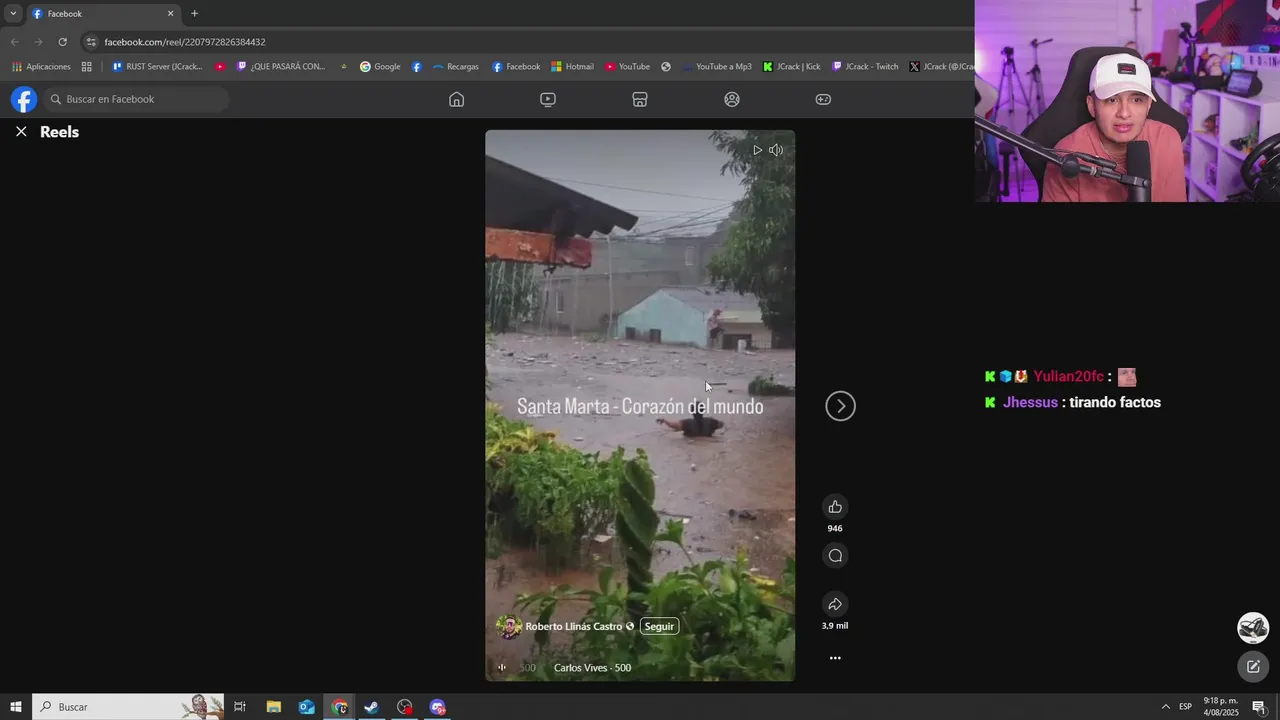Click the browser address bar URL

(185, 42)
